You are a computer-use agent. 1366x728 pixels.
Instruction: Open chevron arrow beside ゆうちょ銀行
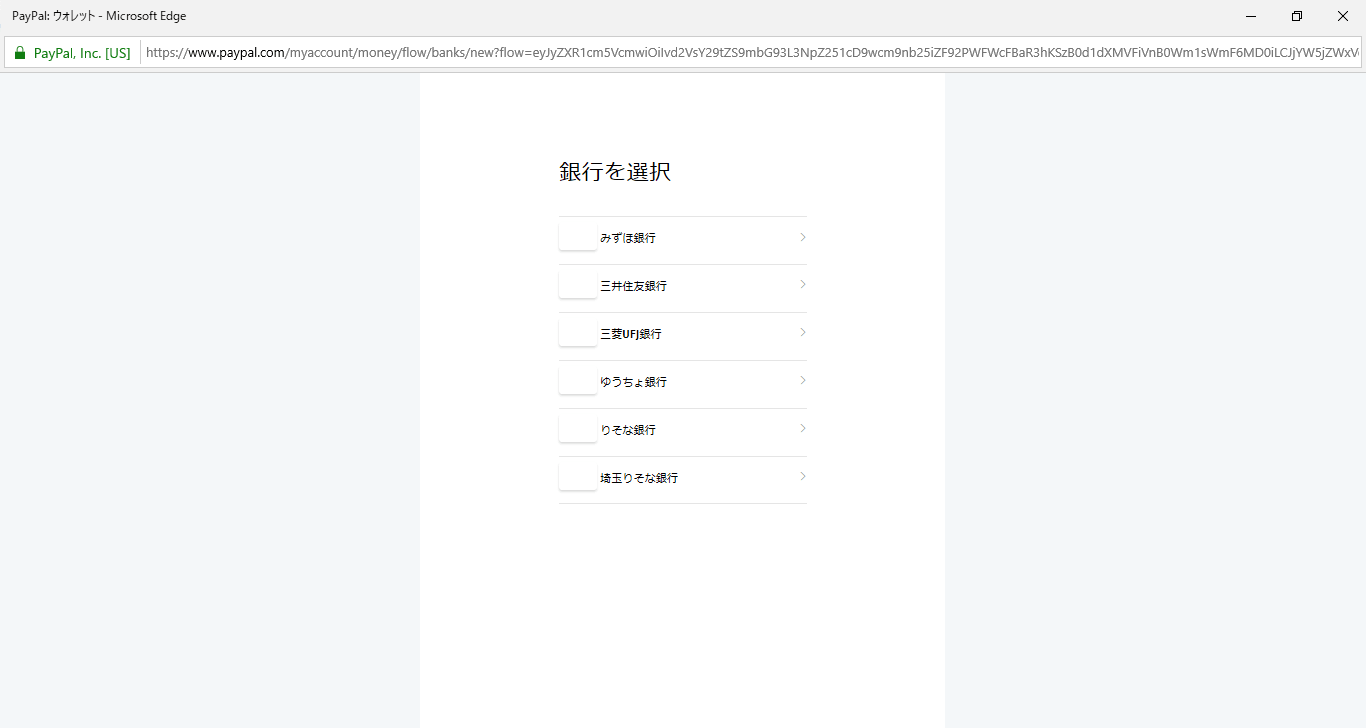click(803, 381)
